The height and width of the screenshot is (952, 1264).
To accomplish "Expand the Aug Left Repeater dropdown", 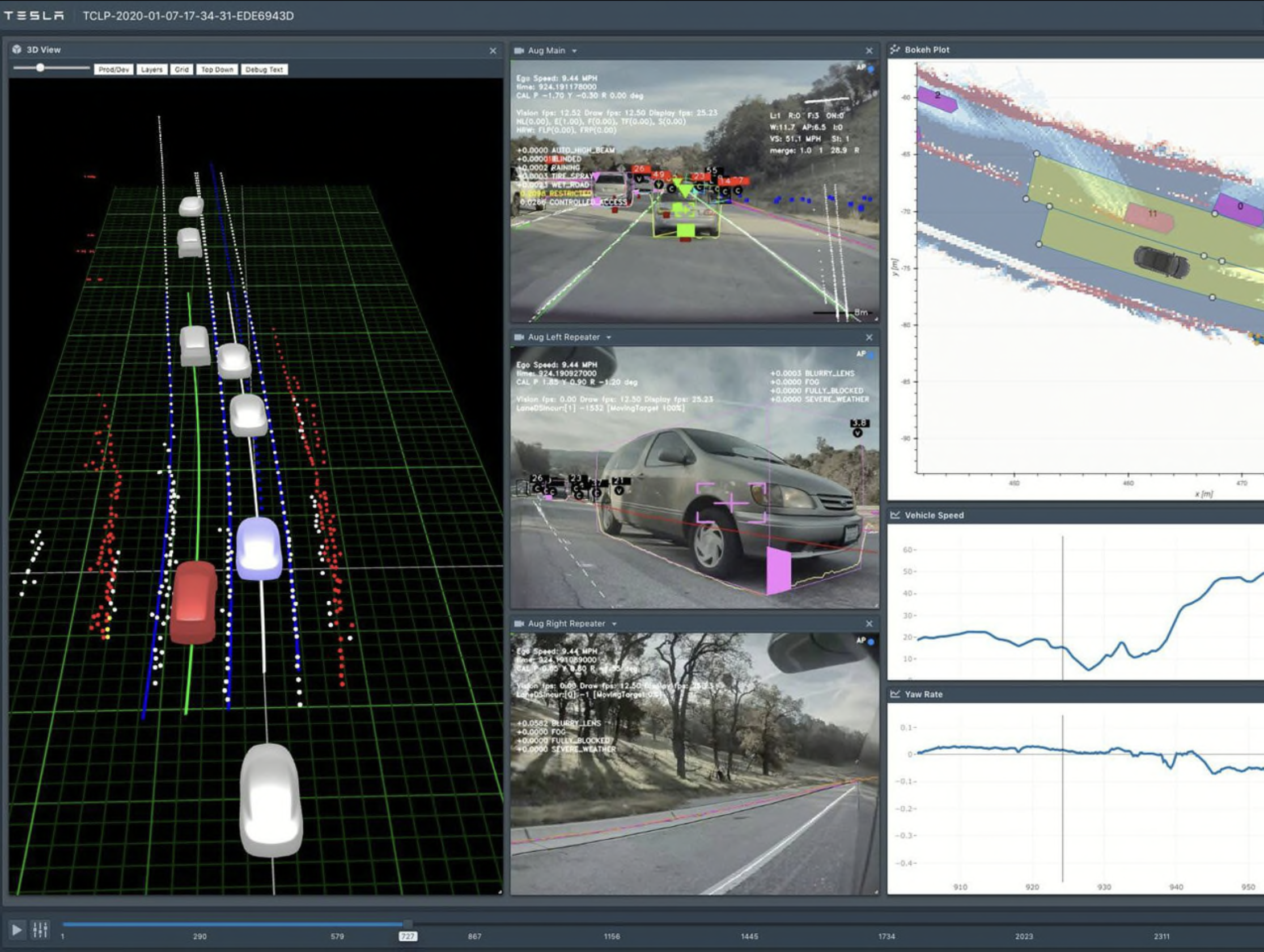I will pyautogui.click(x=609, y=338).
